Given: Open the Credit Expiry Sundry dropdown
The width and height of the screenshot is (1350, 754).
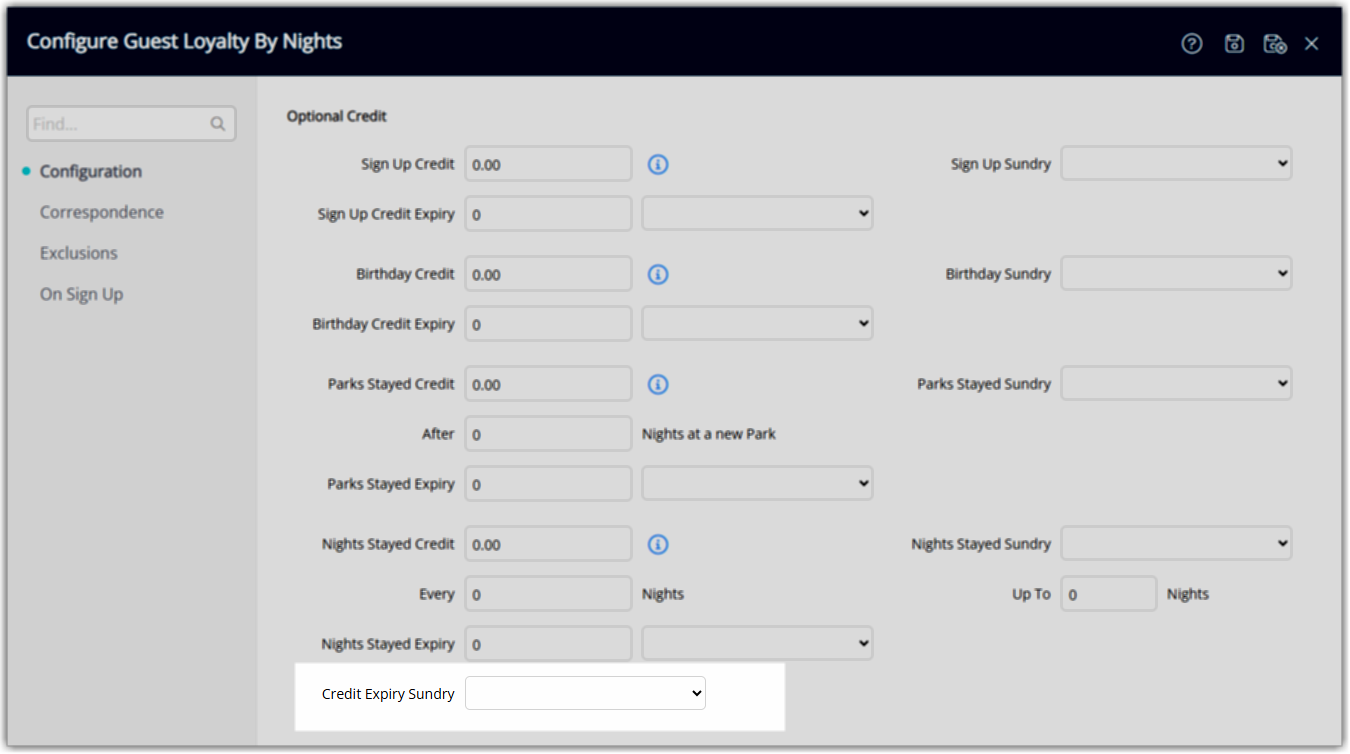Looking at the screenshot, I should click(x=585, y=694).
